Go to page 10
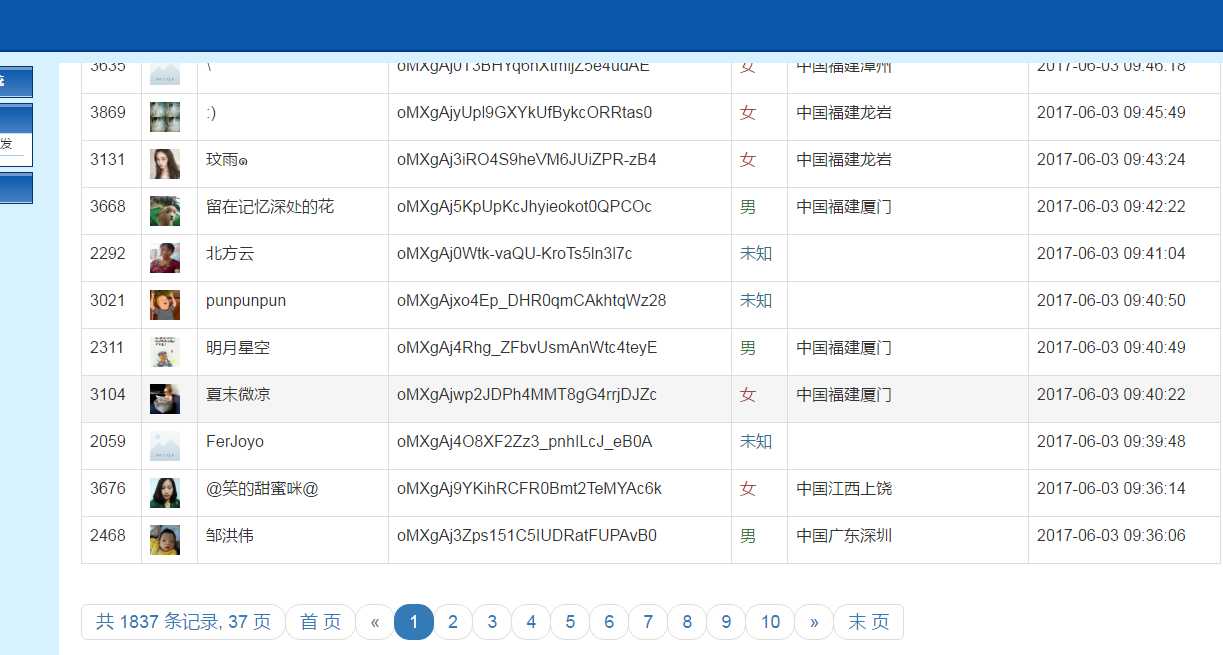 770,622
